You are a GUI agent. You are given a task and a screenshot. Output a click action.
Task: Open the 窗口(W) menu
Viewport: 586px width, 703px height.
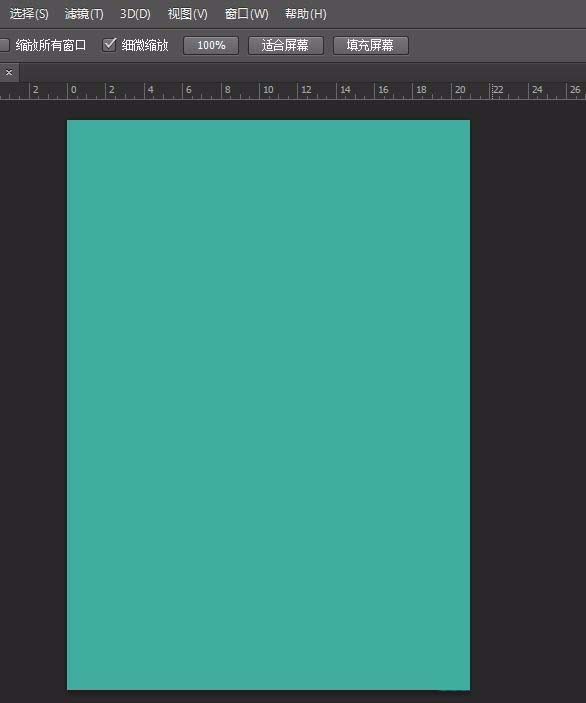point(246,14)
